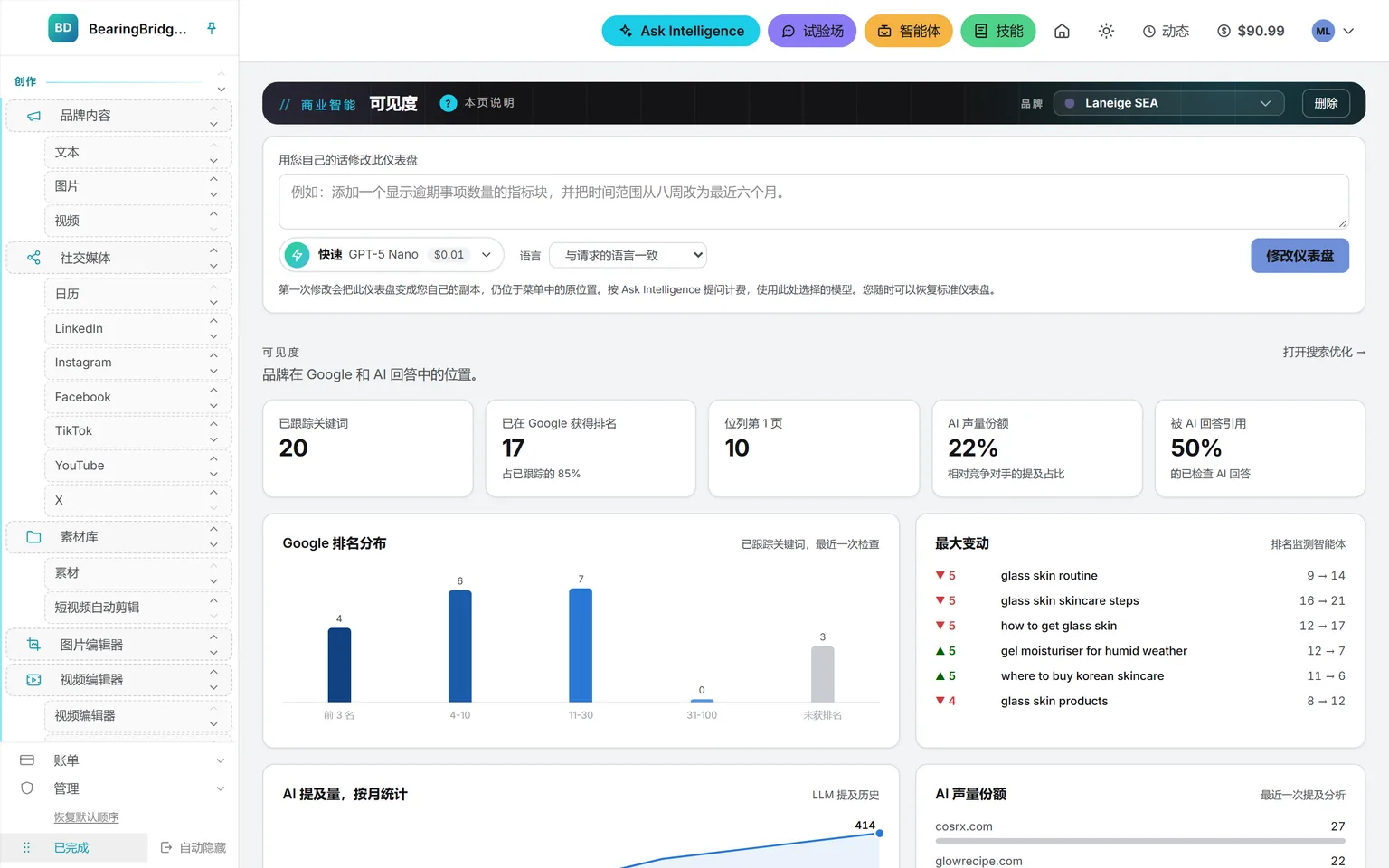Click Ask Intelligence button
The image size is (1389, 868).
point(681,31)
